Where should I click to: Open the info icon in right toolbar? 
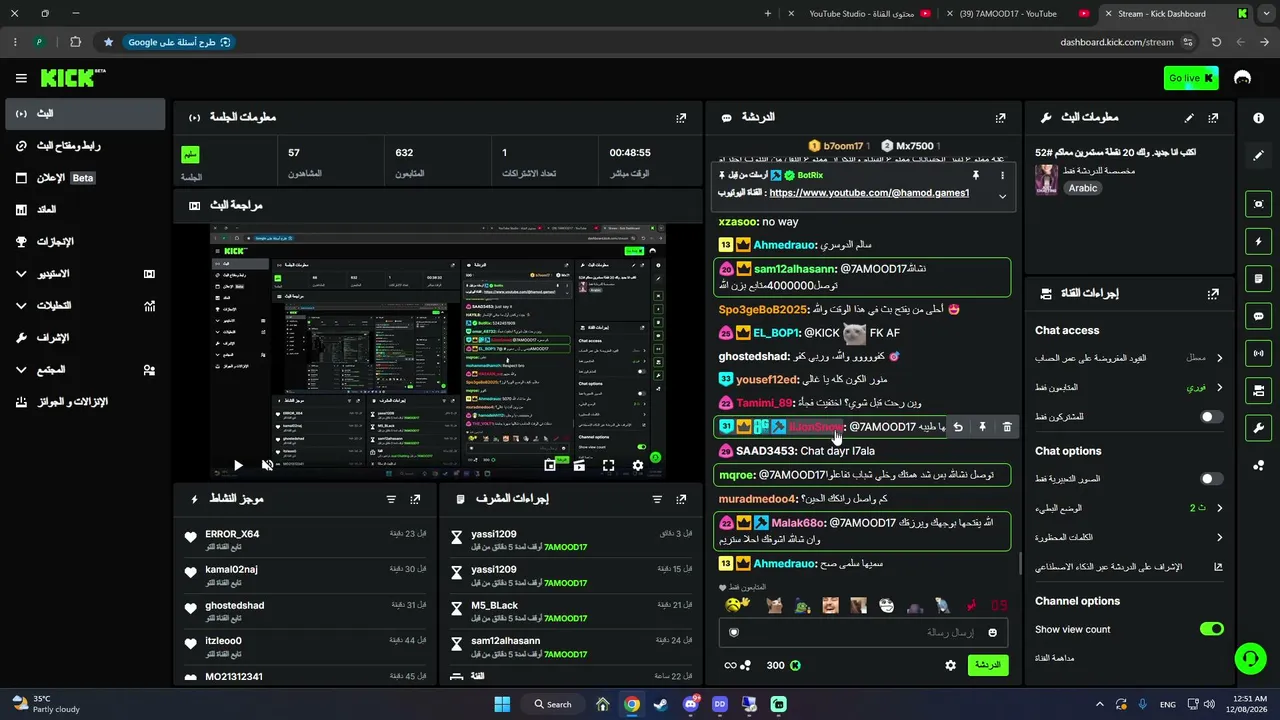[1259, 118]
